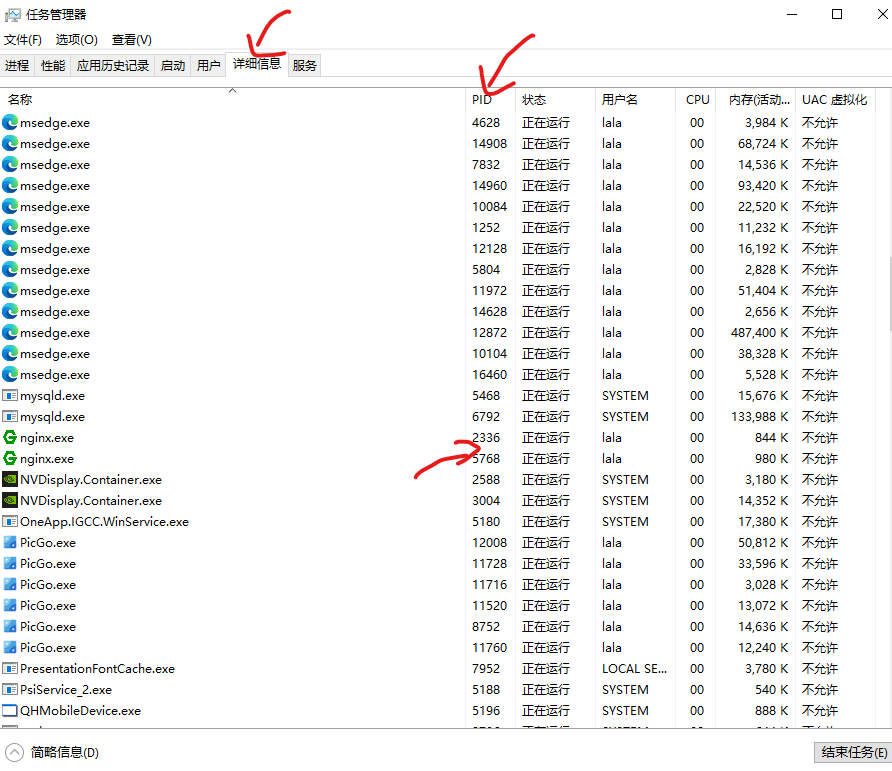892x771 pixels.
Task: Select the 详细信息 tab
Action: click(257, 64)
